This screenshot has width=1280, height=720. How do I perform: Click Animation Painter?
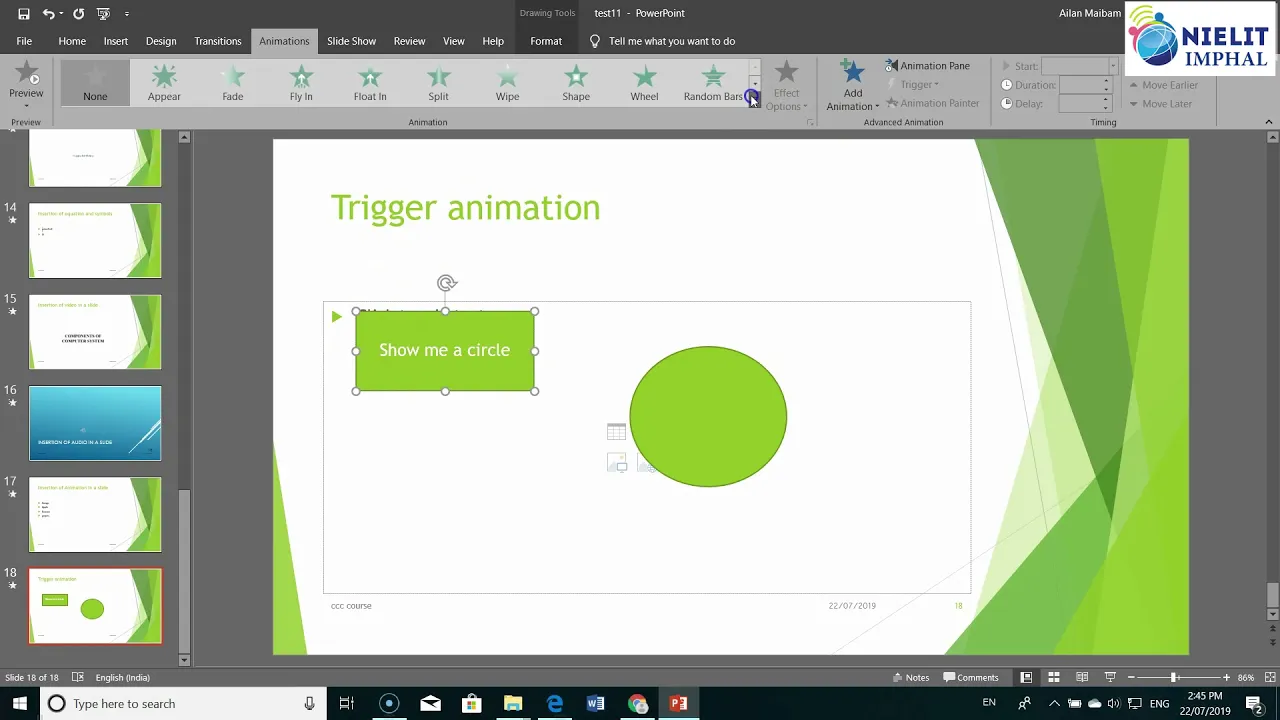pyautogui.click(x=932, y=103)
